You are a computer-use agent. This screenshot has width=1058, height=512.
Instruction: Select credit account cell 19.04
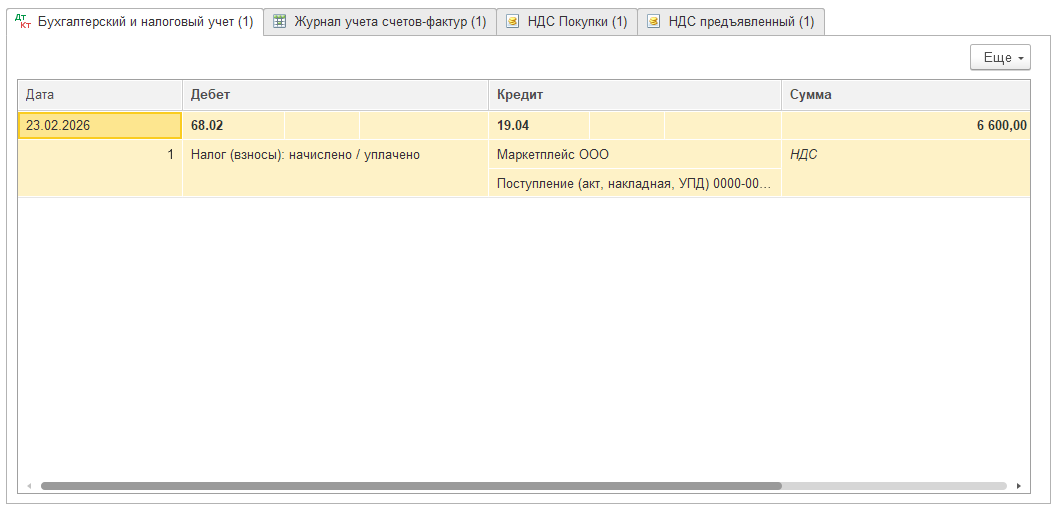[x=539, y=125]
